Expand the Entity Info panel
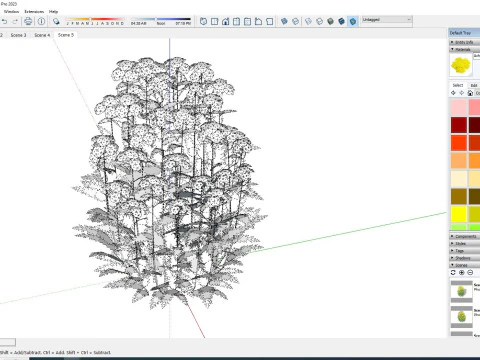480x360 pixels. (x=464, y=42)
